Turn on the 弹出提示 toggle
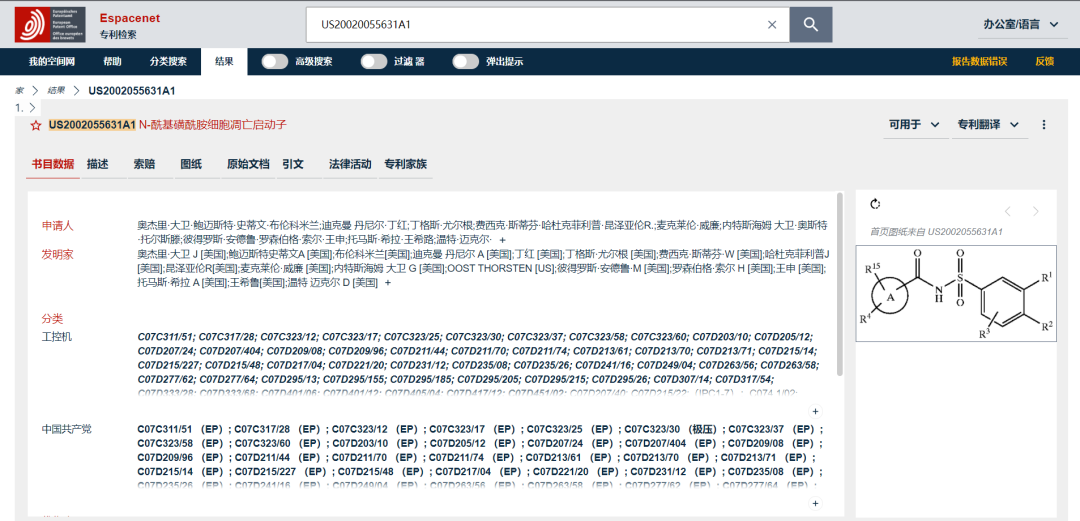 [x=465, y=61]
